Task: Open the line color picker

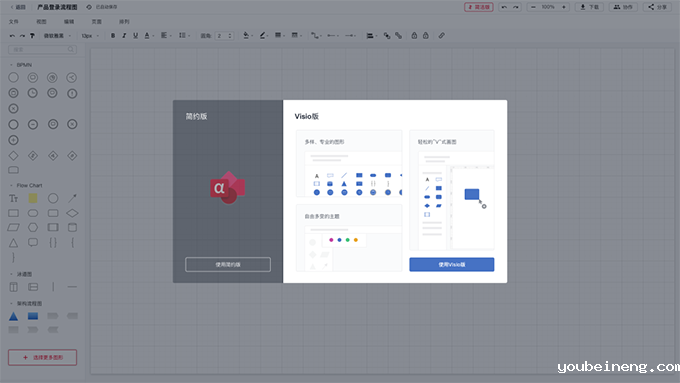Action: point(264,36)
